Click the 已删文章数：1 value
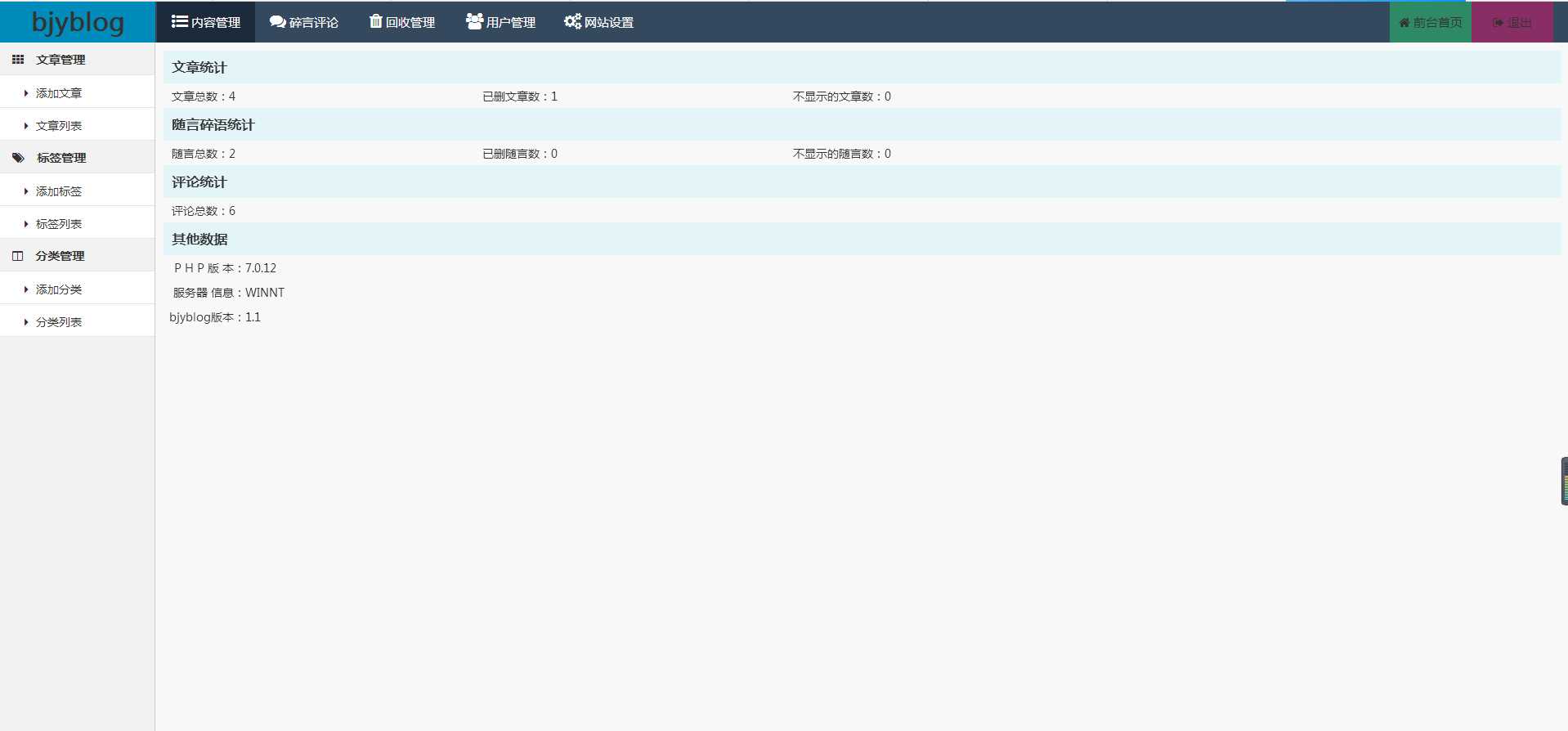Viewport: 1568px width, 731px height. pos(520,96)
